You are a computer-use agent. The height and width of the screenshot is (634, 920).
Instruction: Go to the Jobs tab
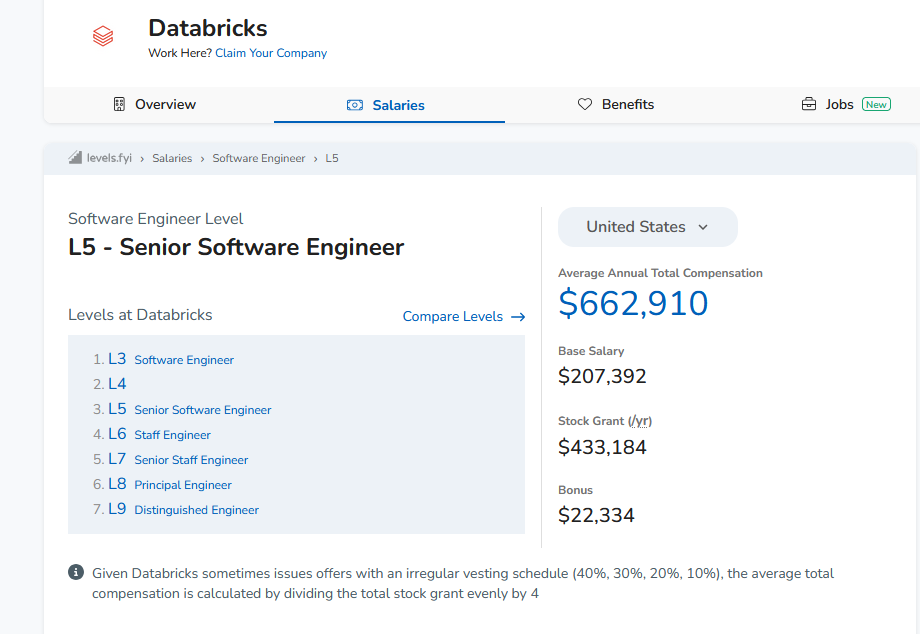[x=839, y=104]
